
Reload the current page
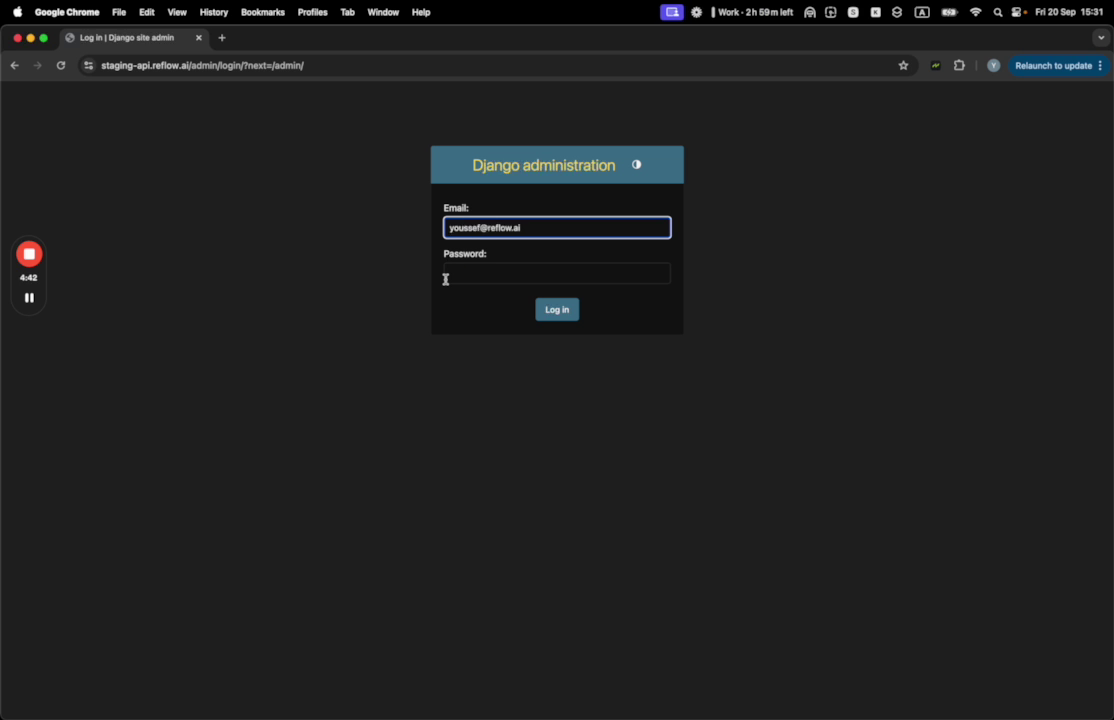61,65
